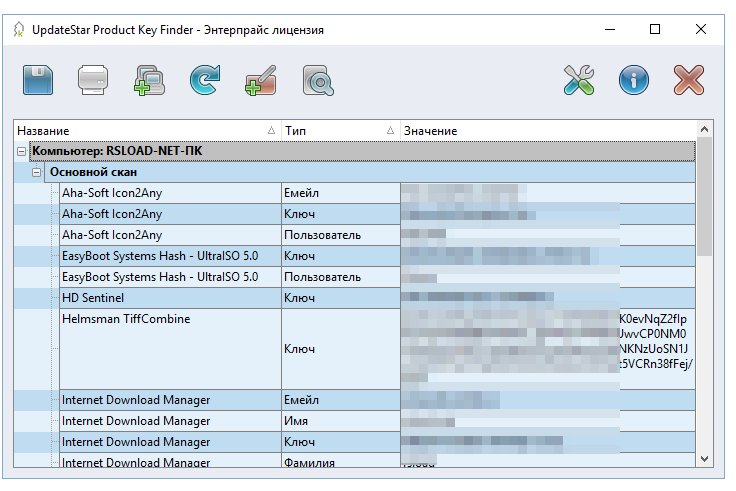The height and width of the screenshot is (491, 736).
Task: Select the Компьютер: RSLOAD-NET-ПК row
Action: pyautogui.click(x=362, y=151)
